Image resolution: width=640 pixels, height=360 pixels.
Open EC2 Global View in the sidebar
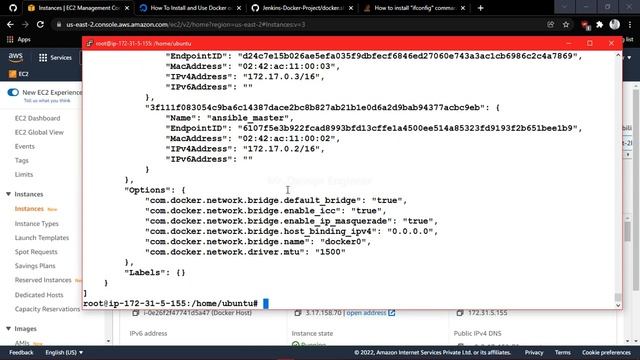click(x=39, y=132)
